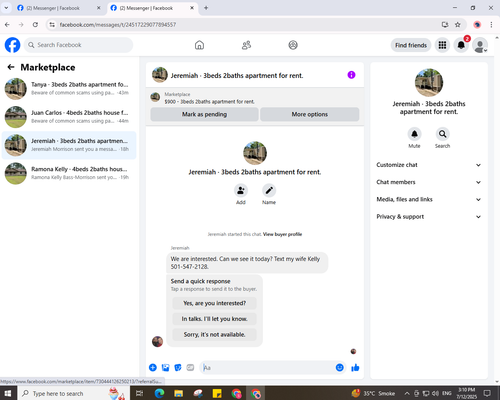Send quick reply "In talks. I'll let you know."

click(x=215, y=319)
